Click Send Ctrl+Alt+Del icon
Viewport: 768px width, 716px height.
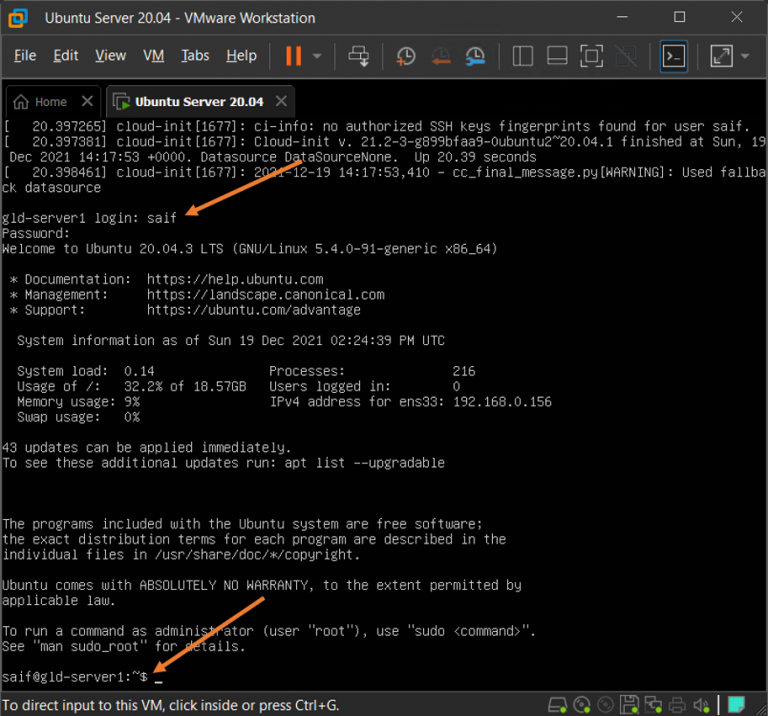[359, 56]
